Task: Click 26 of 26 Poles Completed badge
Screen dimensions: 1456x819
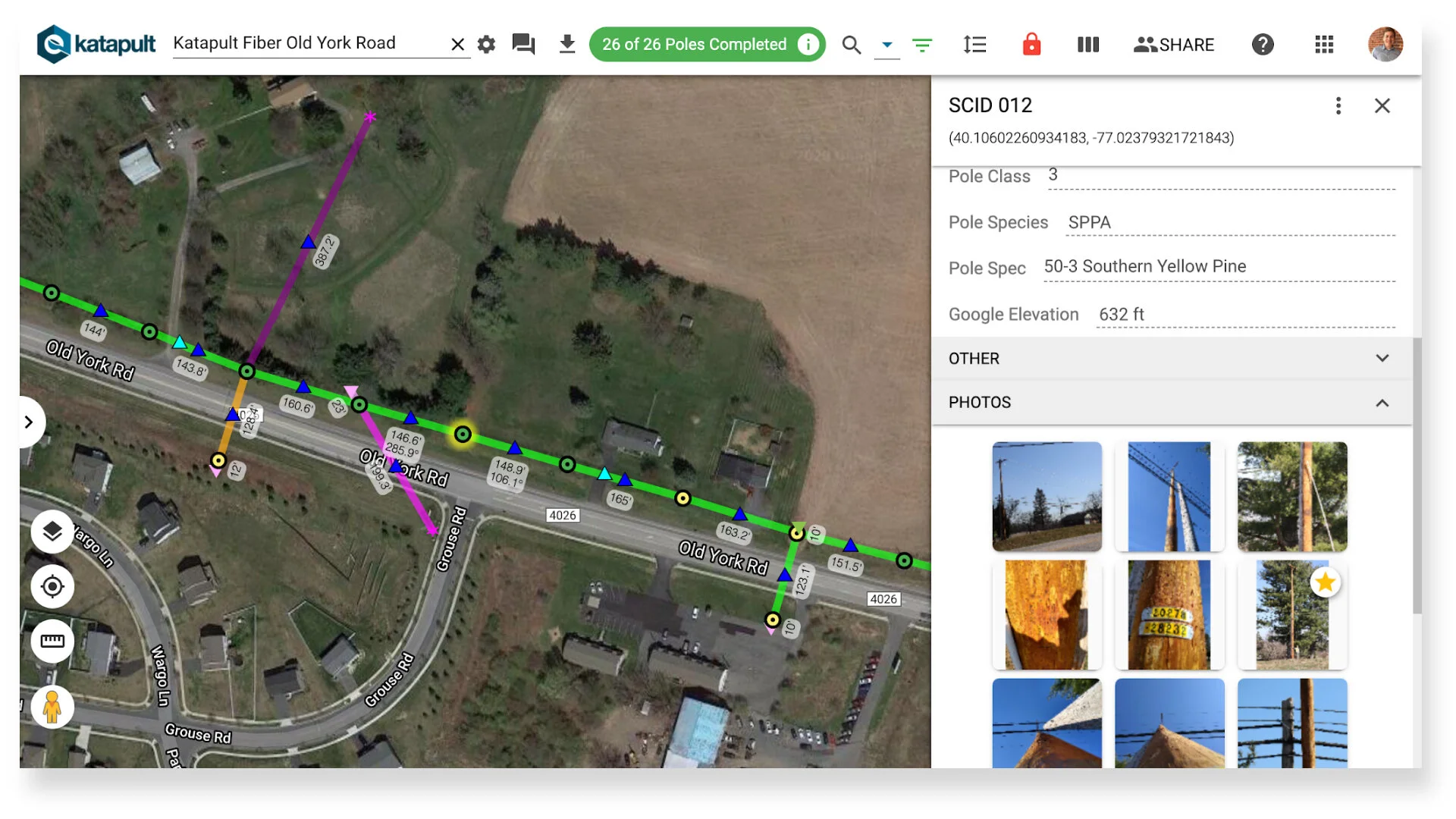Action: (695, 45)
